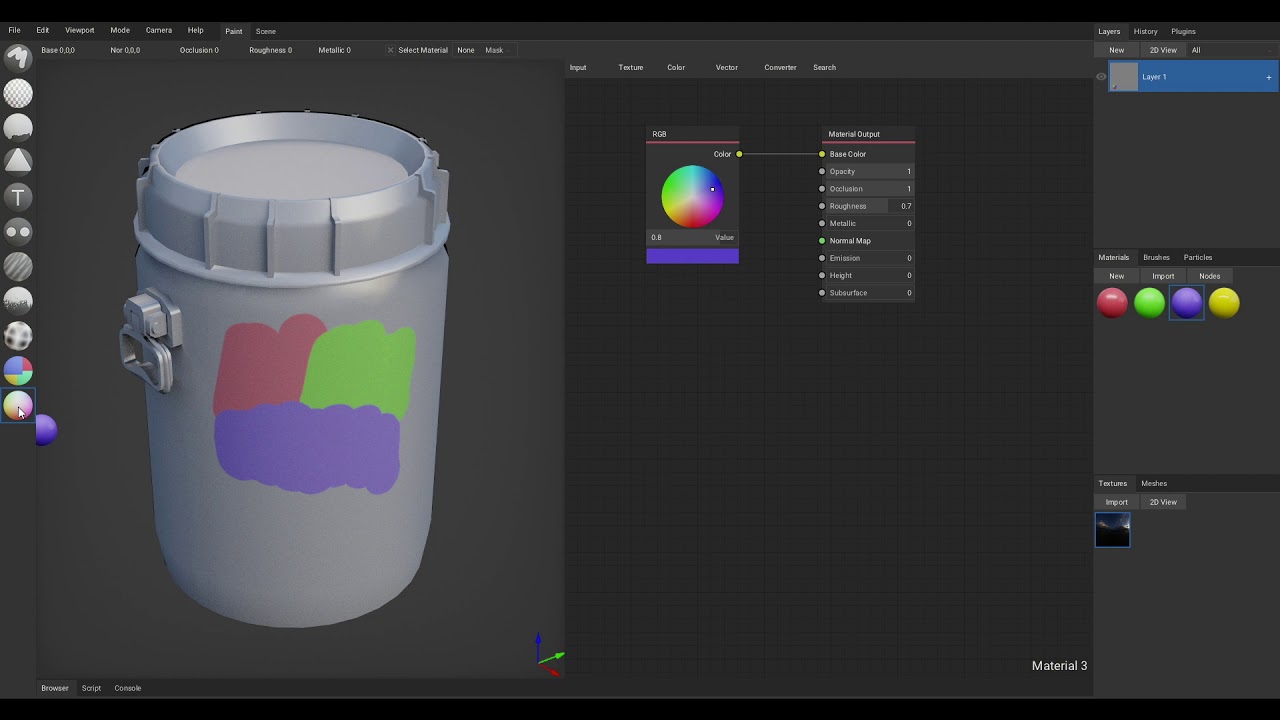Select the Clone tool with two dots
Screen dimensions: 1280x720
point(18,231)
